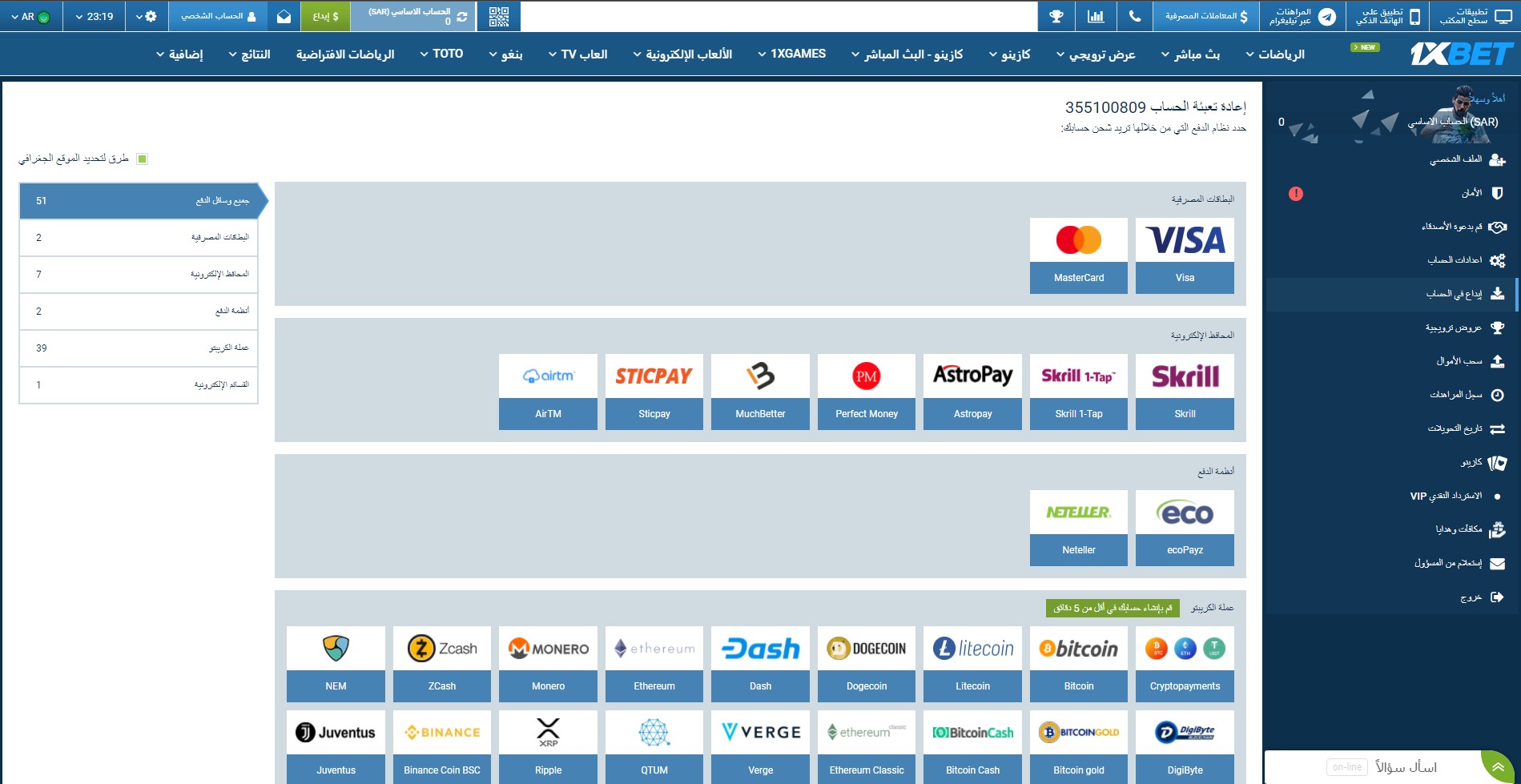Expand the additional (إضافية) menu
This screenshot has width=1521, height=784.
[179, 54]
